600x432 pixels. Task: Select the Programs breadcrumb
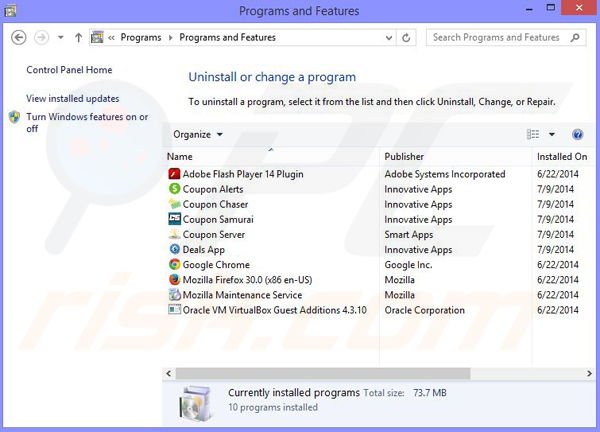click(x=141, y=37)
